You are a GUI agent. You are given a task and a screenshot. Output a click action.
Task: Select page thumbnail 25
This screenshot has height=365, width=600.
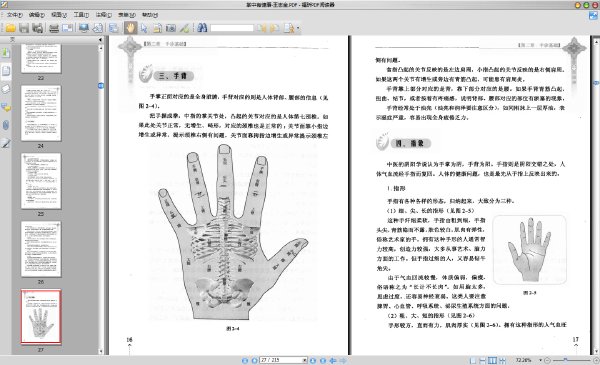[41, 181]
